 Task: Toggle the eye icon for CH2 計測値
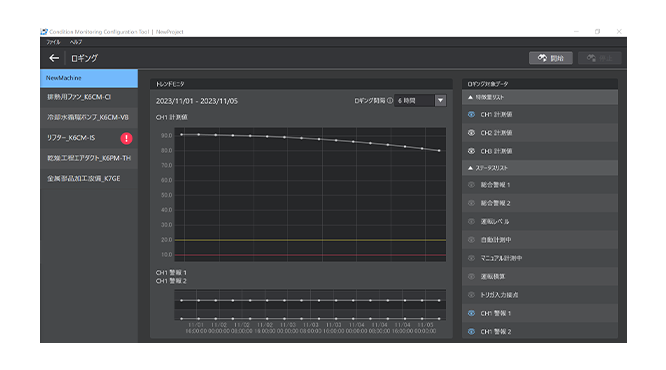(471, 133)
